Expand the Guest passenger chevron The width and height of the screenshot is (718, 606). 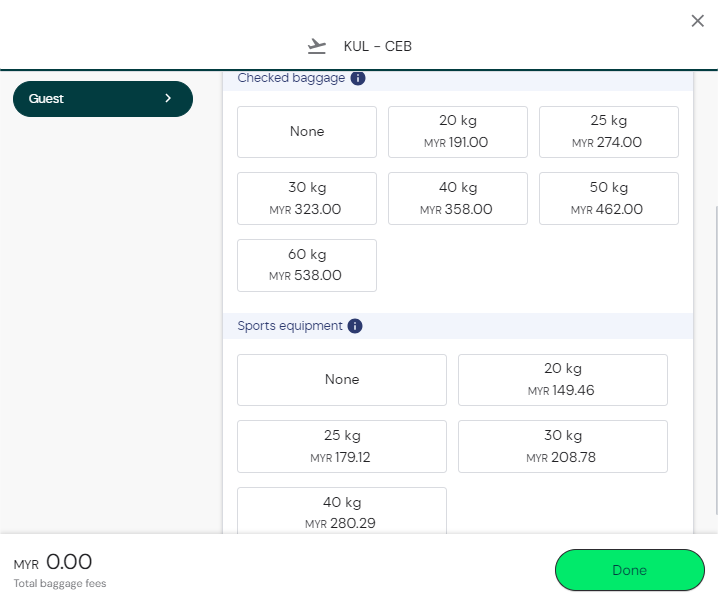click(x=168, y=99)
